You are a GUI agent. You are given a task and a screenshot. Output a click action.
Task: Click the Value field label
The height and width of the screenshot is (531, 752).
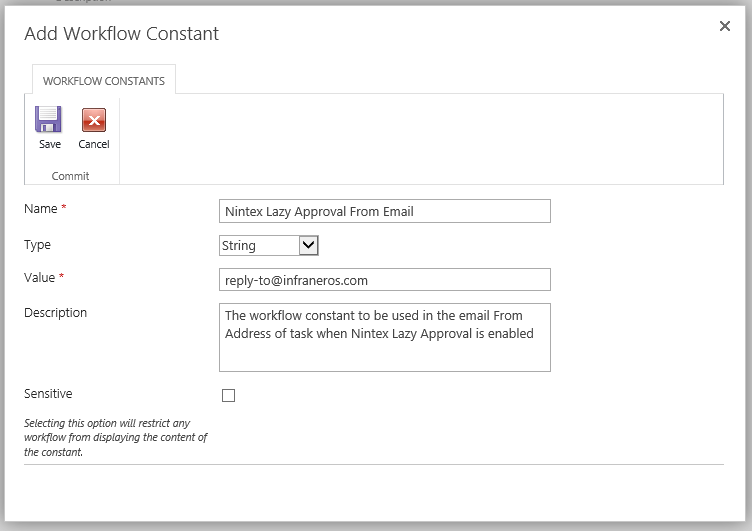(39, 277)
